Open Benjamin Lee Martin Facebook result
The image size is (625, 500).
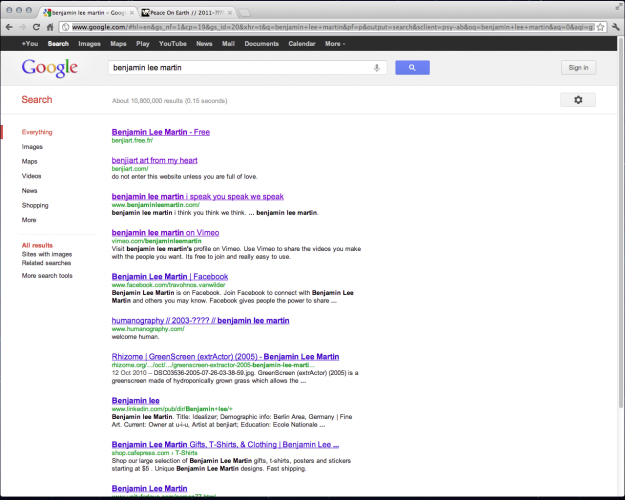pos(170,276)
